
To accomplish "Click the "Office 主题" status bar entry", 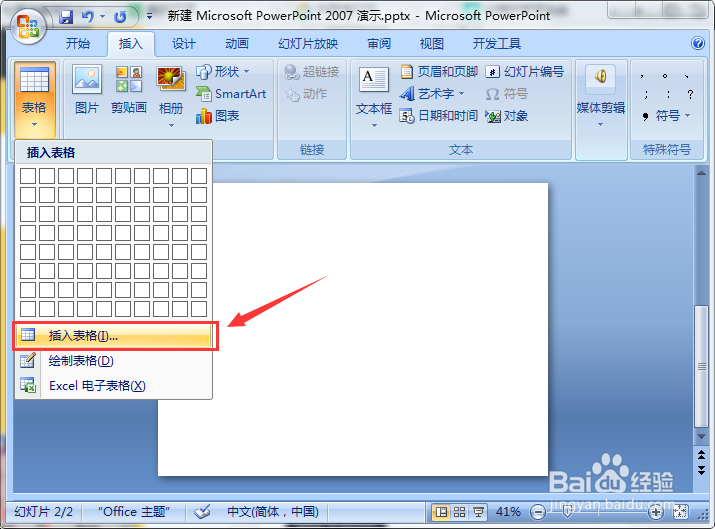I will click(134, 512).
